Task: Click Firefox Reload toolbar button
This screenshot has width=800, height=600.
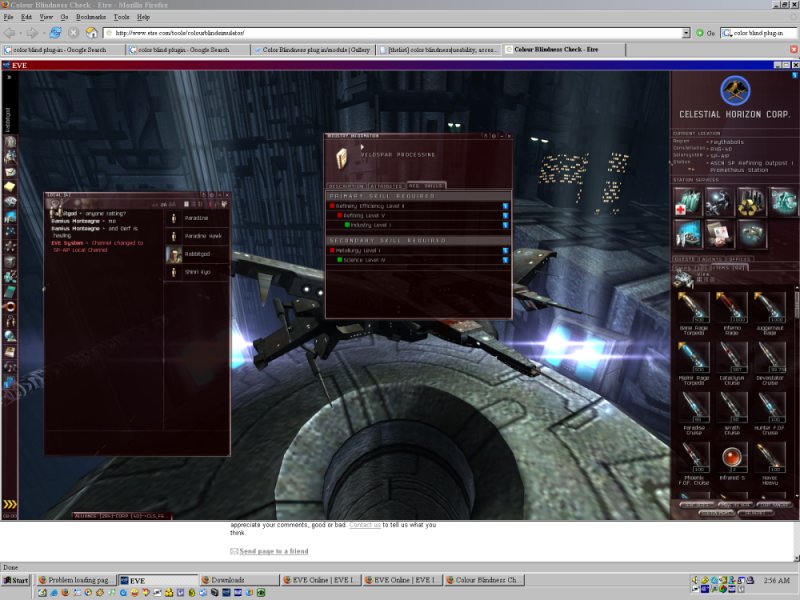Action: pos(55,33)
